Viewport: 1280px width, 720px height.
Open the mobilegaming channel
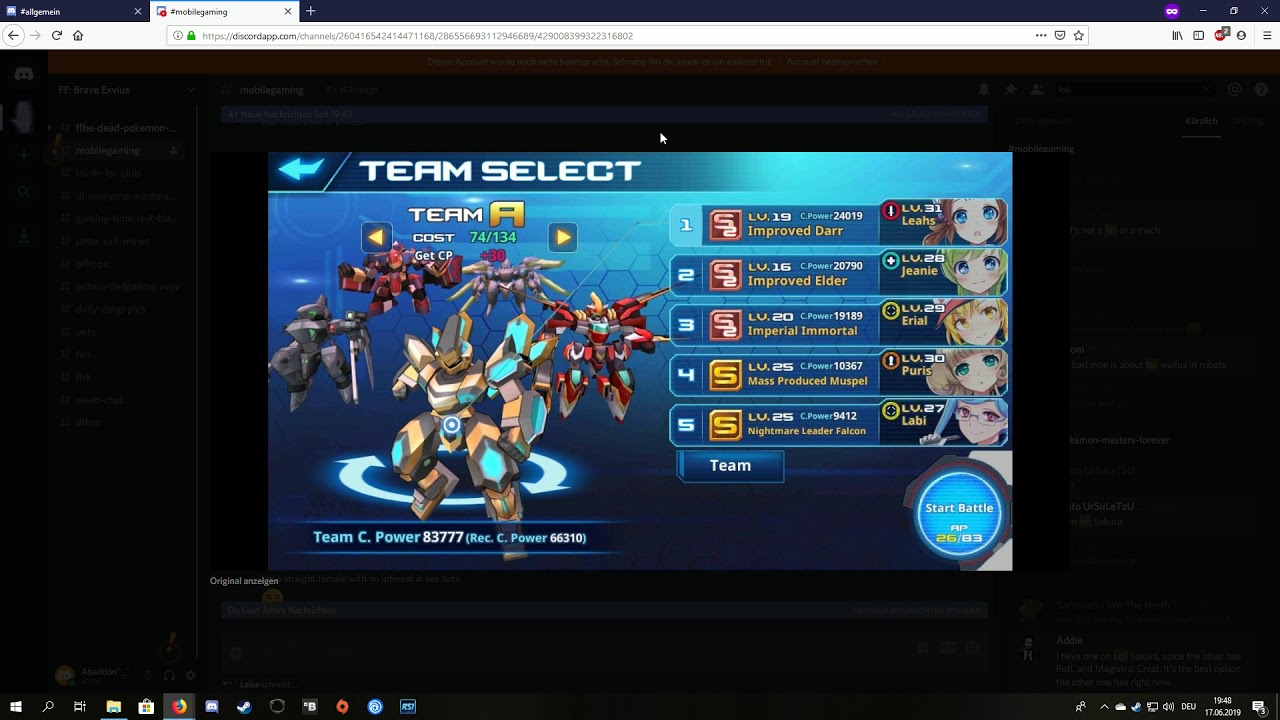click(x=121, y=150)
